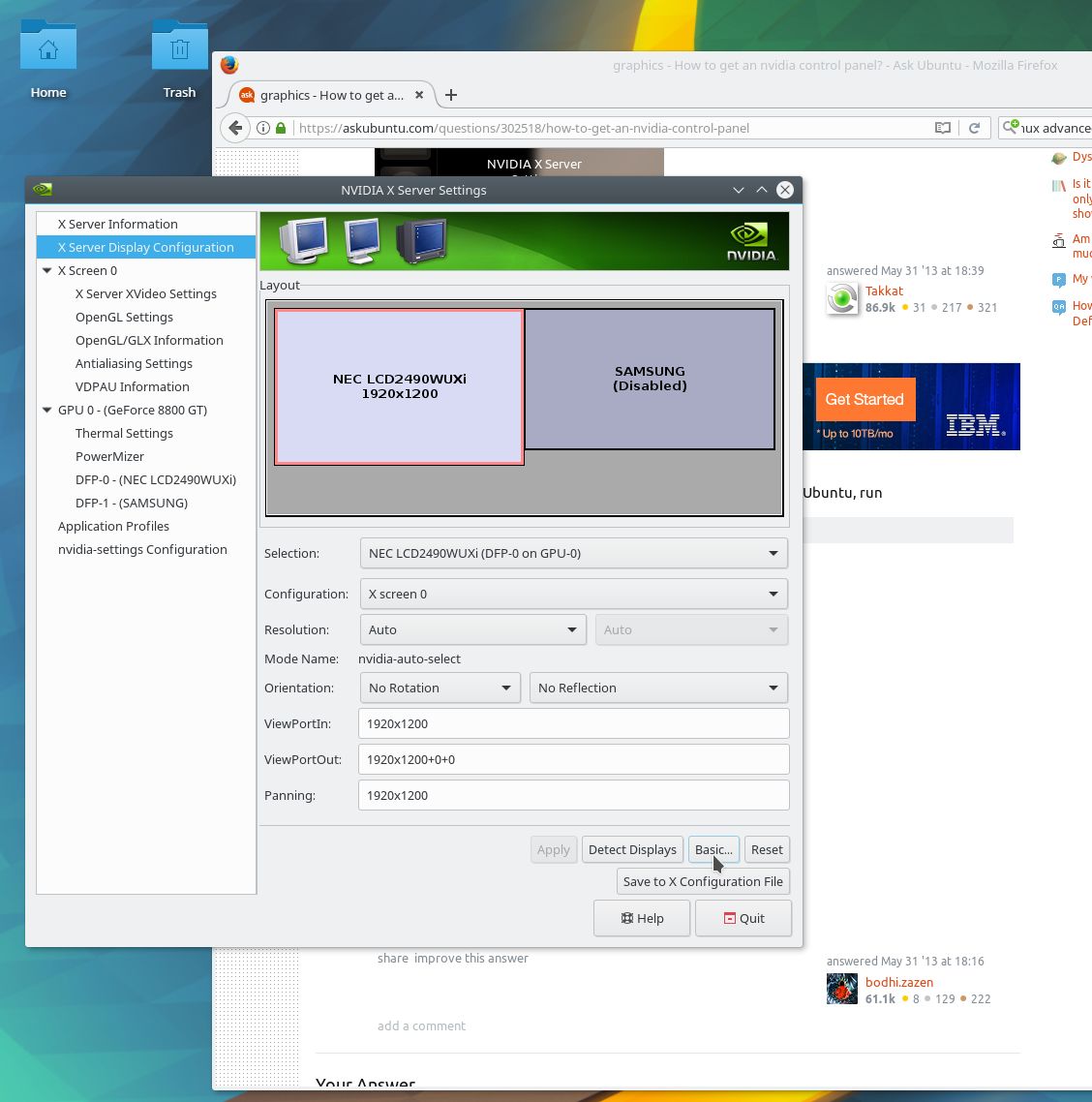
Task: Open X Server XVideo Settings
Action: click(x=146, y=293)
